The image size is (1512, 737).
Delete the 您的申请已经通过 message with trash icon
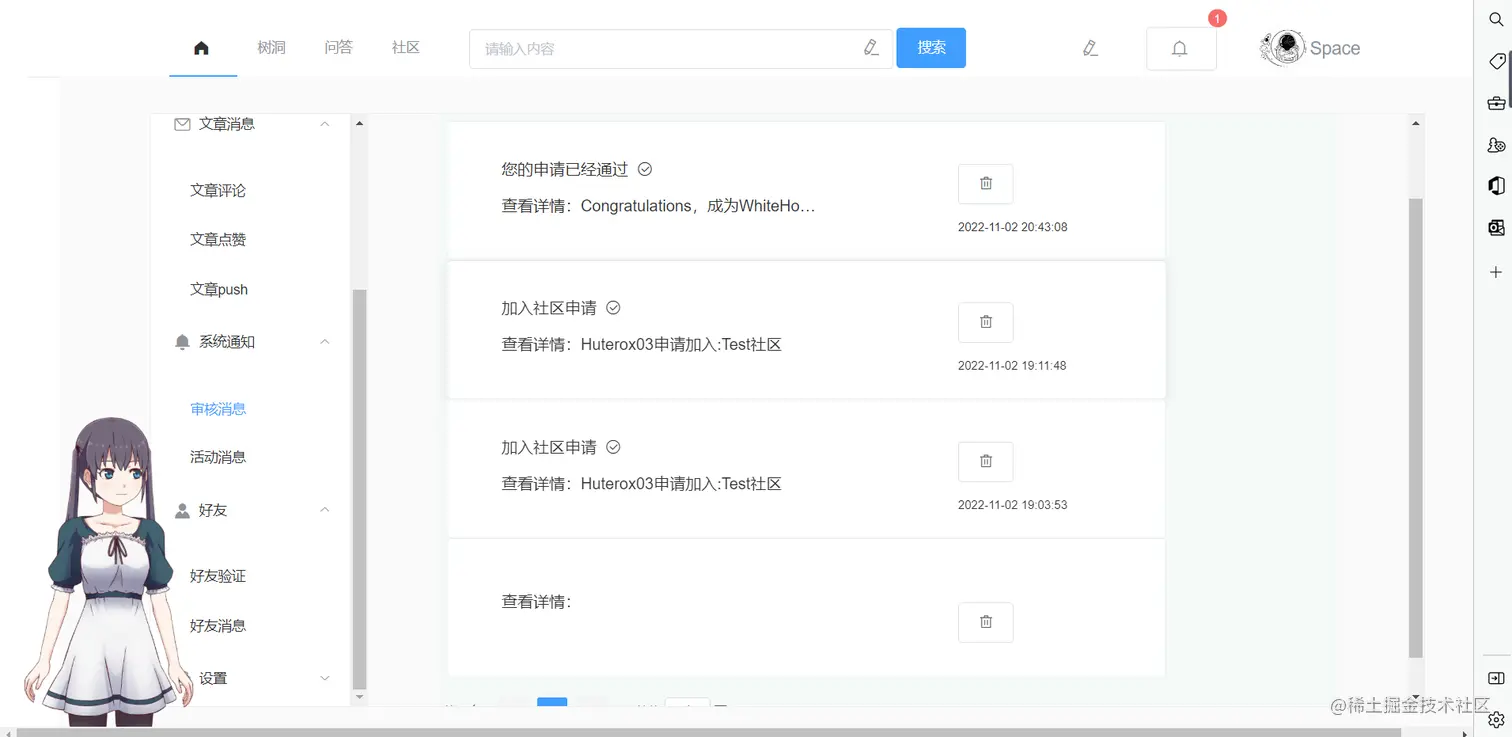985,183
